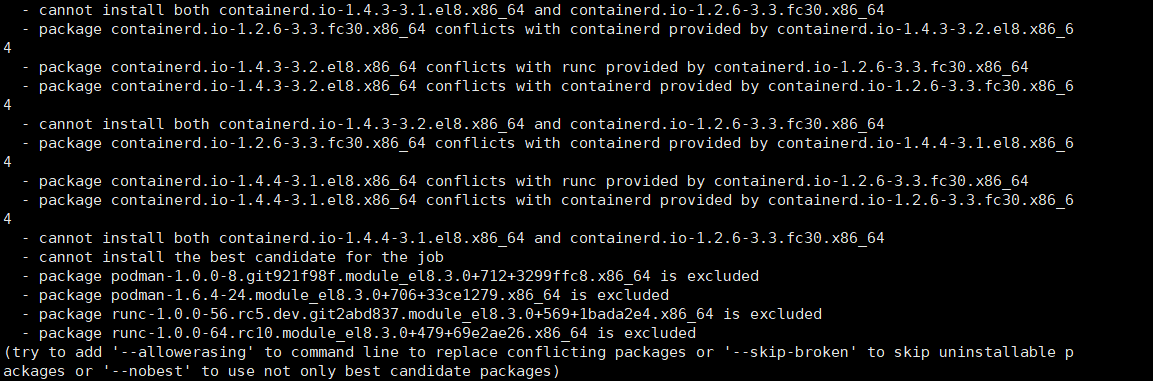This screenshot has width=1153, height=381.
Task: Click the runc-1.0.0-56.rc5.dev package name
Action: (x=413, y=315)
